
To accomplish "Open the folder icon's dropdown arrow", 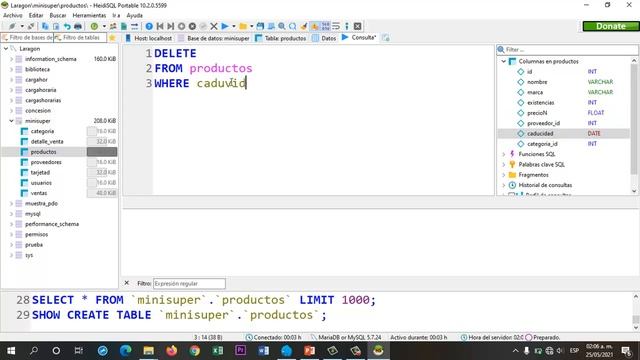I will pos(251,27).
